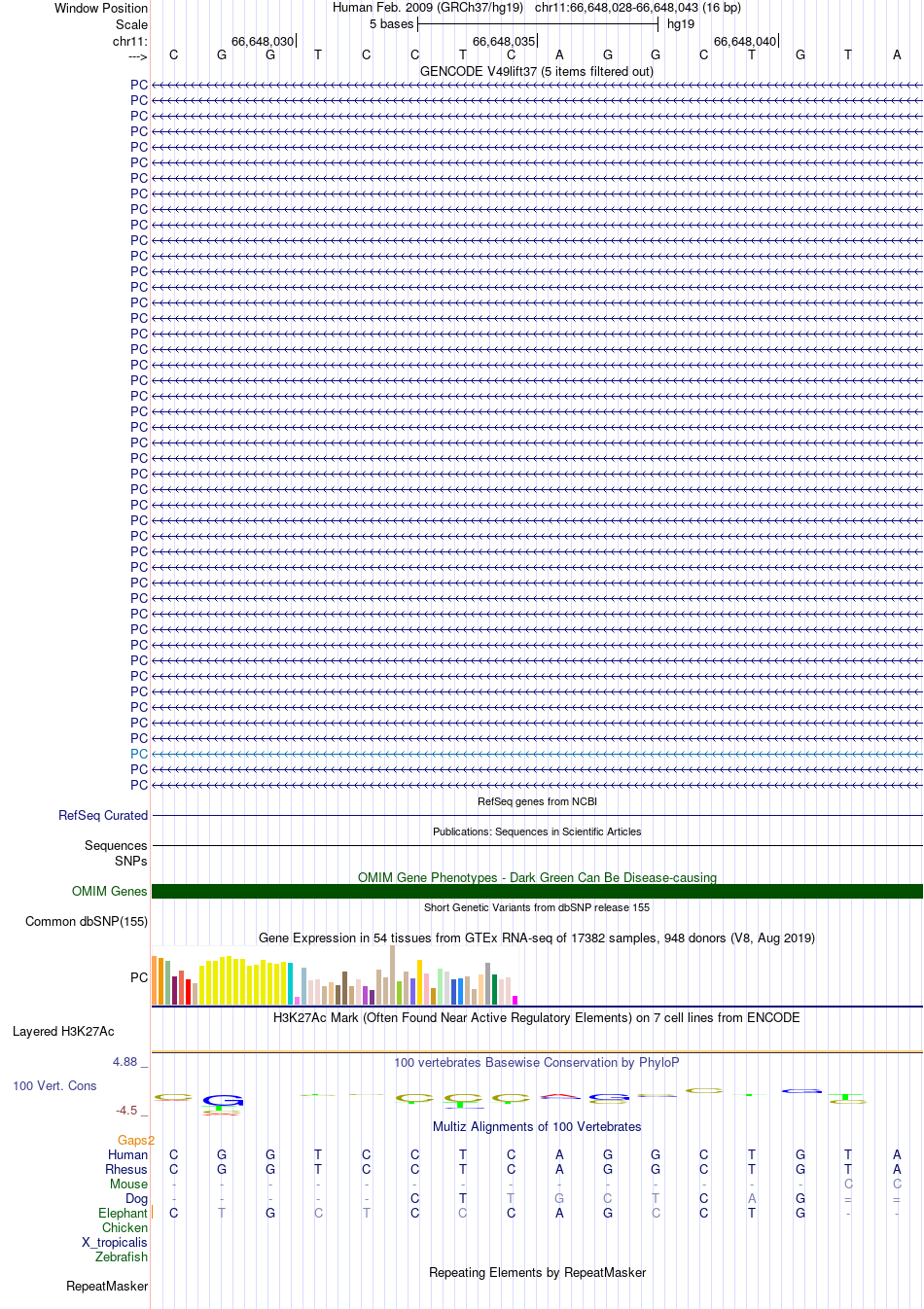This screenshot has width=924, height=1309.
Task: Click coordinate label 66,648,040
Action: point(745,41)
